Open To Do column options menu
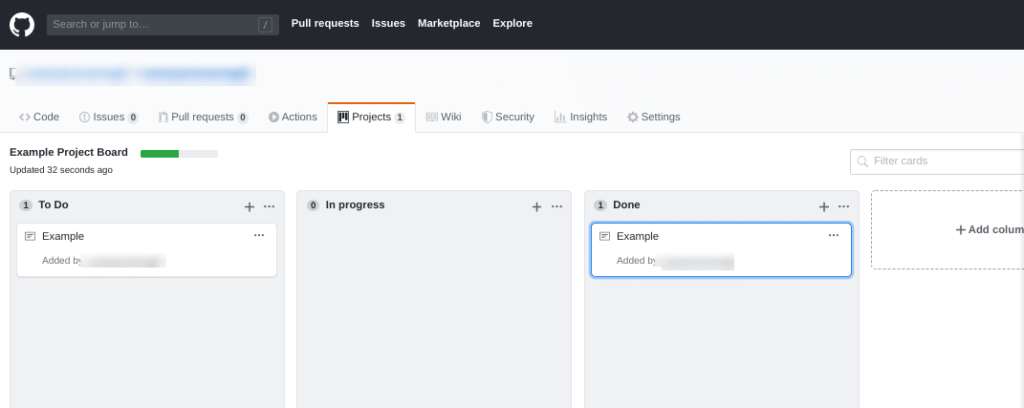Viewport: 1024px width, 408px height. (x=269, y=206)
